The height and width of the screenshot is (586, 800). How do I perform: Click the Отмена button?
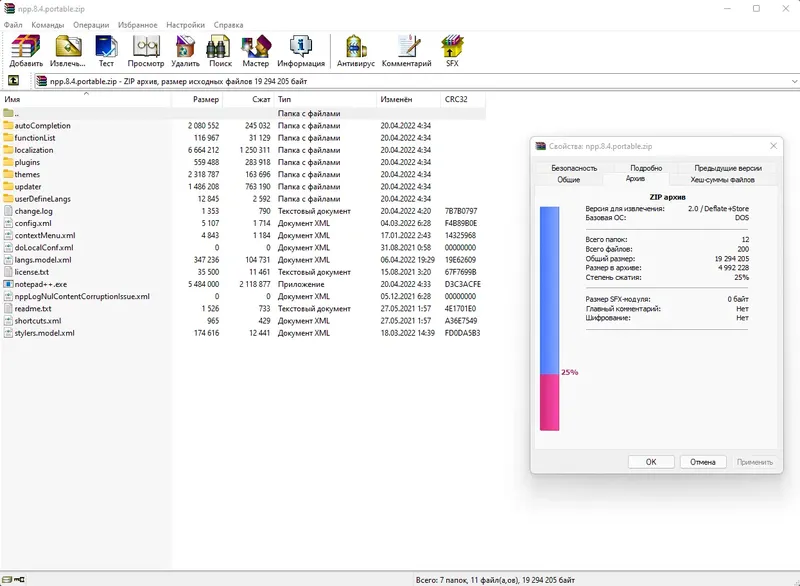point(703,462)
